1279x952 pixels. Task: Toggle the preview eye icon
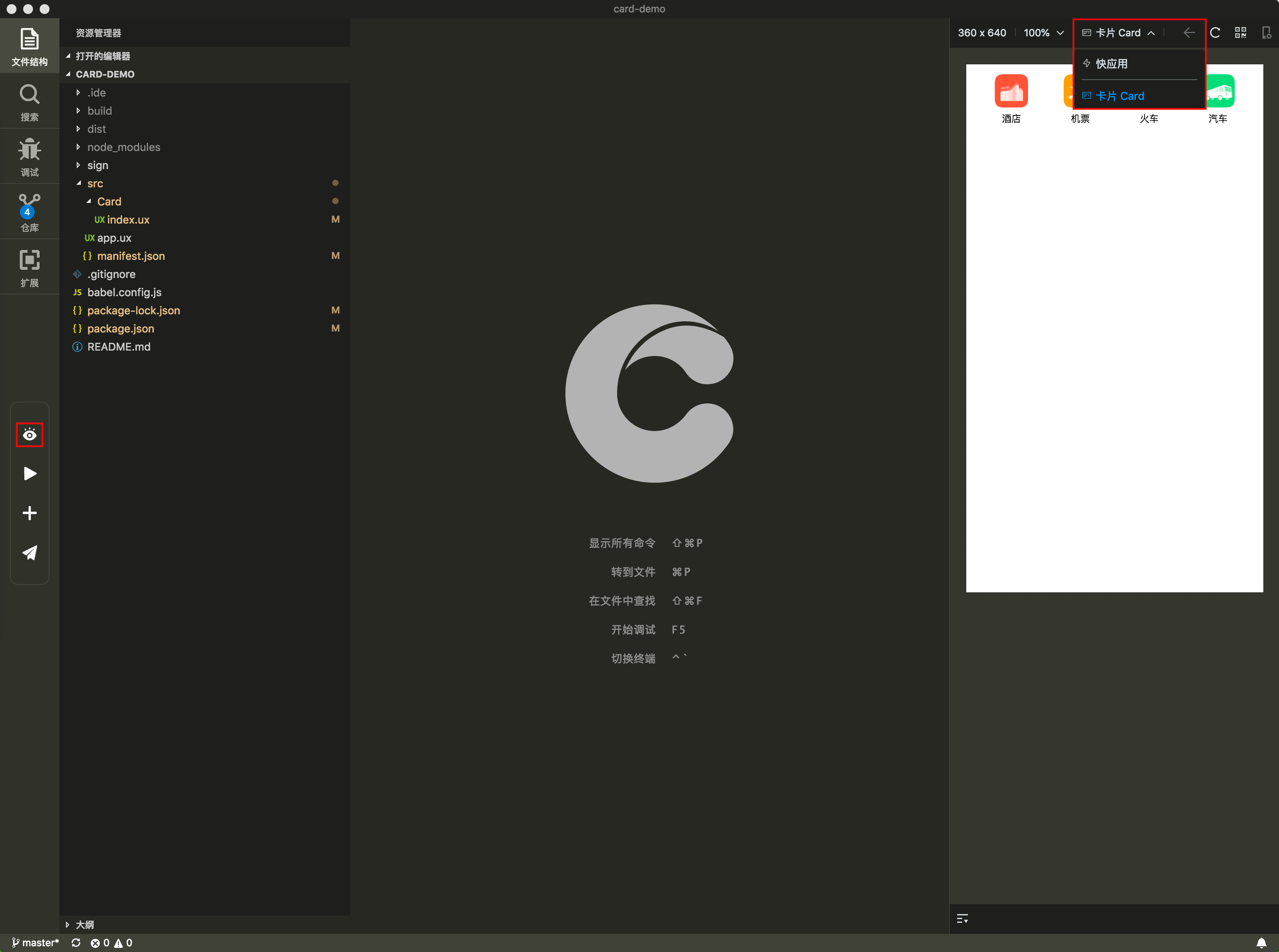coord(29,435)
